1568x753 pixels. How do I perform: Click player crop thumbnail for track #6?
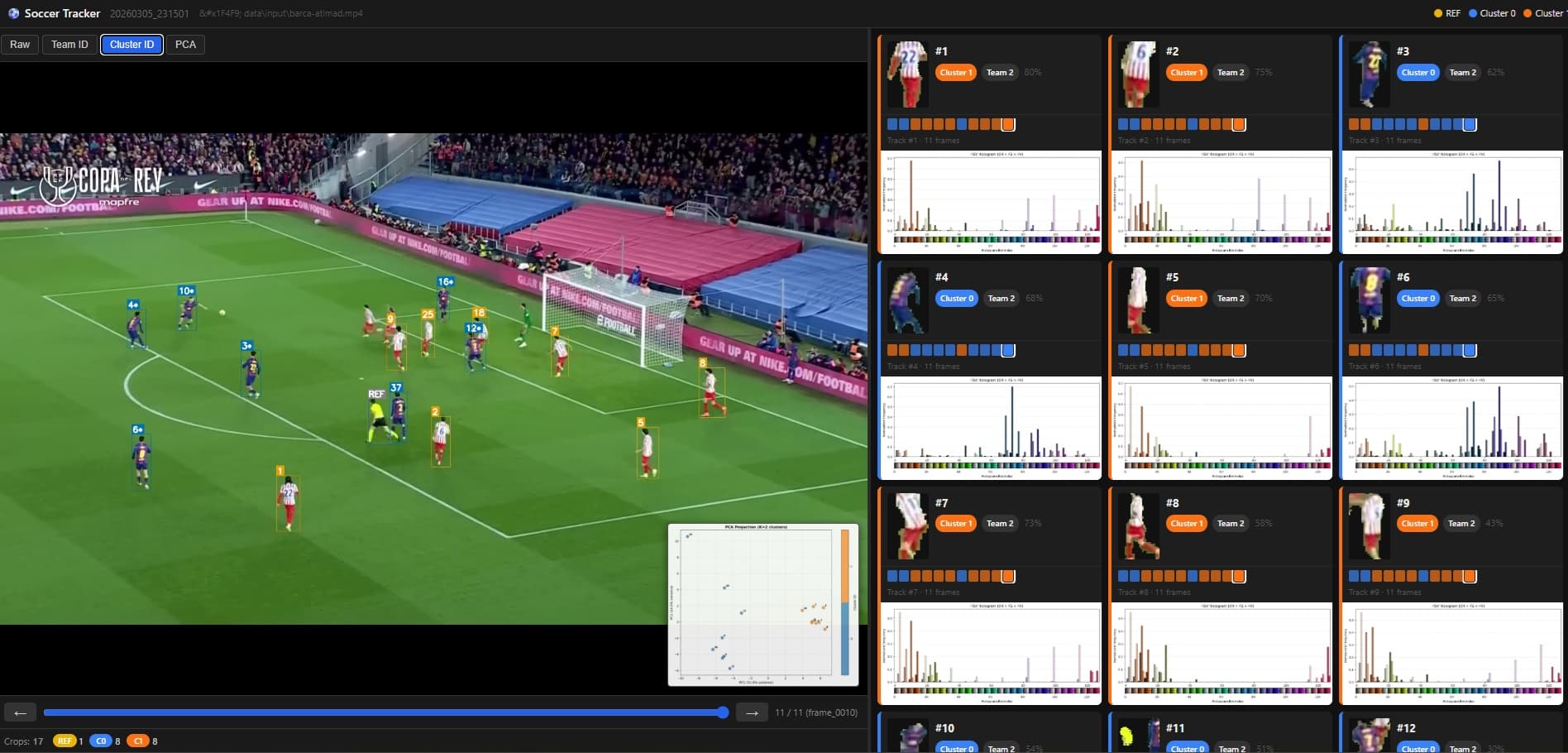pyautogui.click(x=1369, y=300)
